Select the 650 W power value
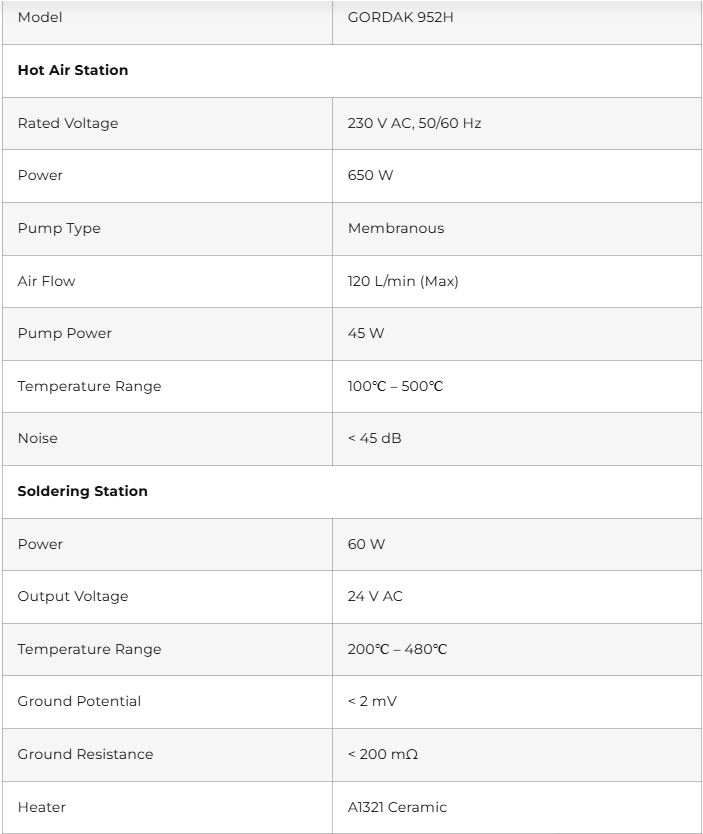Viewport: 703px width, 834px height. pyautogui.click(x=370, y=176)
